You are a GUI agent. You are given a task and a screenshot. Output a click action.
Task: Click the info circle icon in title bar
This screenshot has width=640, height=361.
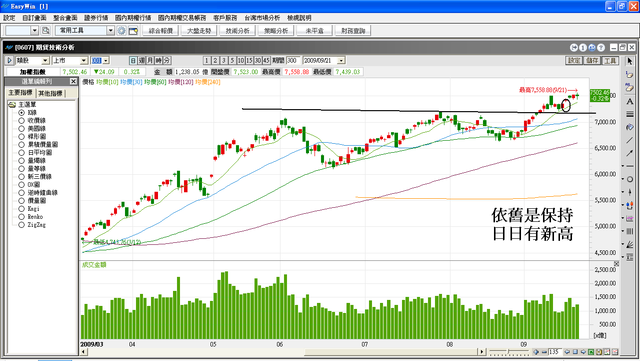coord(583,48)
